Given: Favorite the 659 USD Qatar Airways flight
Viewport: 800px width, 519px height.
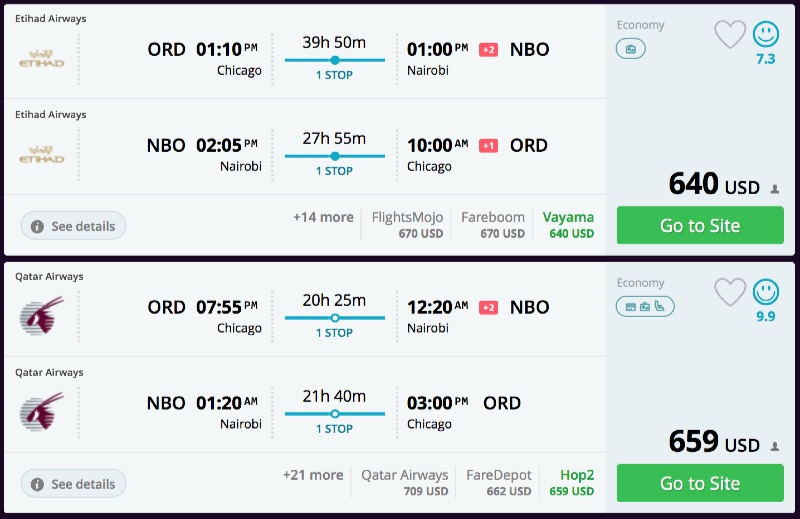Looking at the screenshot, I should coord(730,292).
